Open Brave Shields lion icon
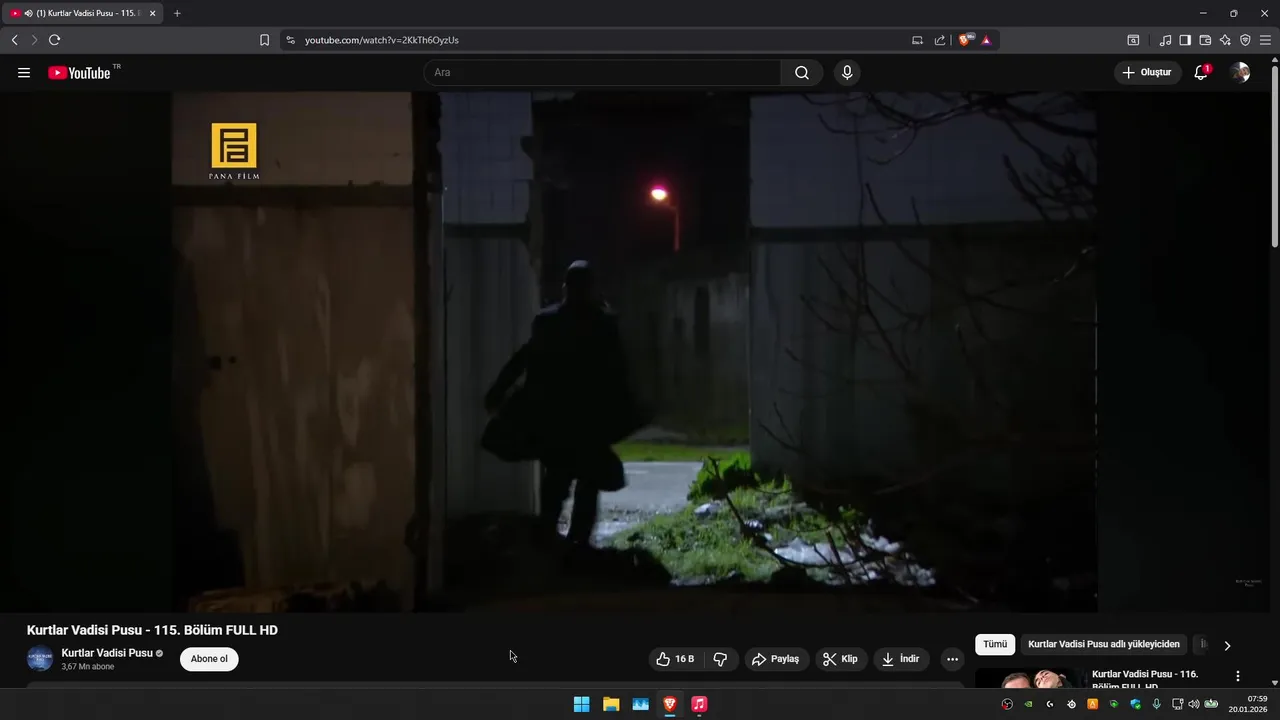The image size is (1280, 720). [x=965, y=40]
